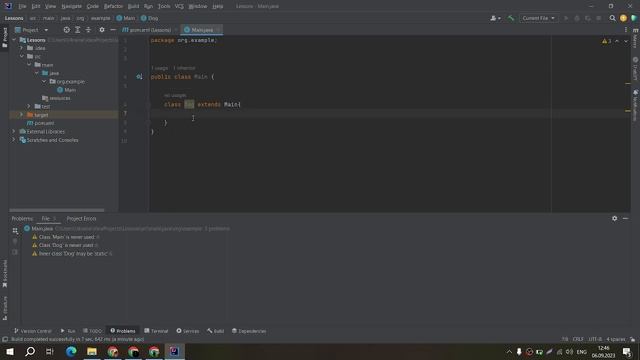
Task: Select File tab in Problems panel
Action: point(49,218)
